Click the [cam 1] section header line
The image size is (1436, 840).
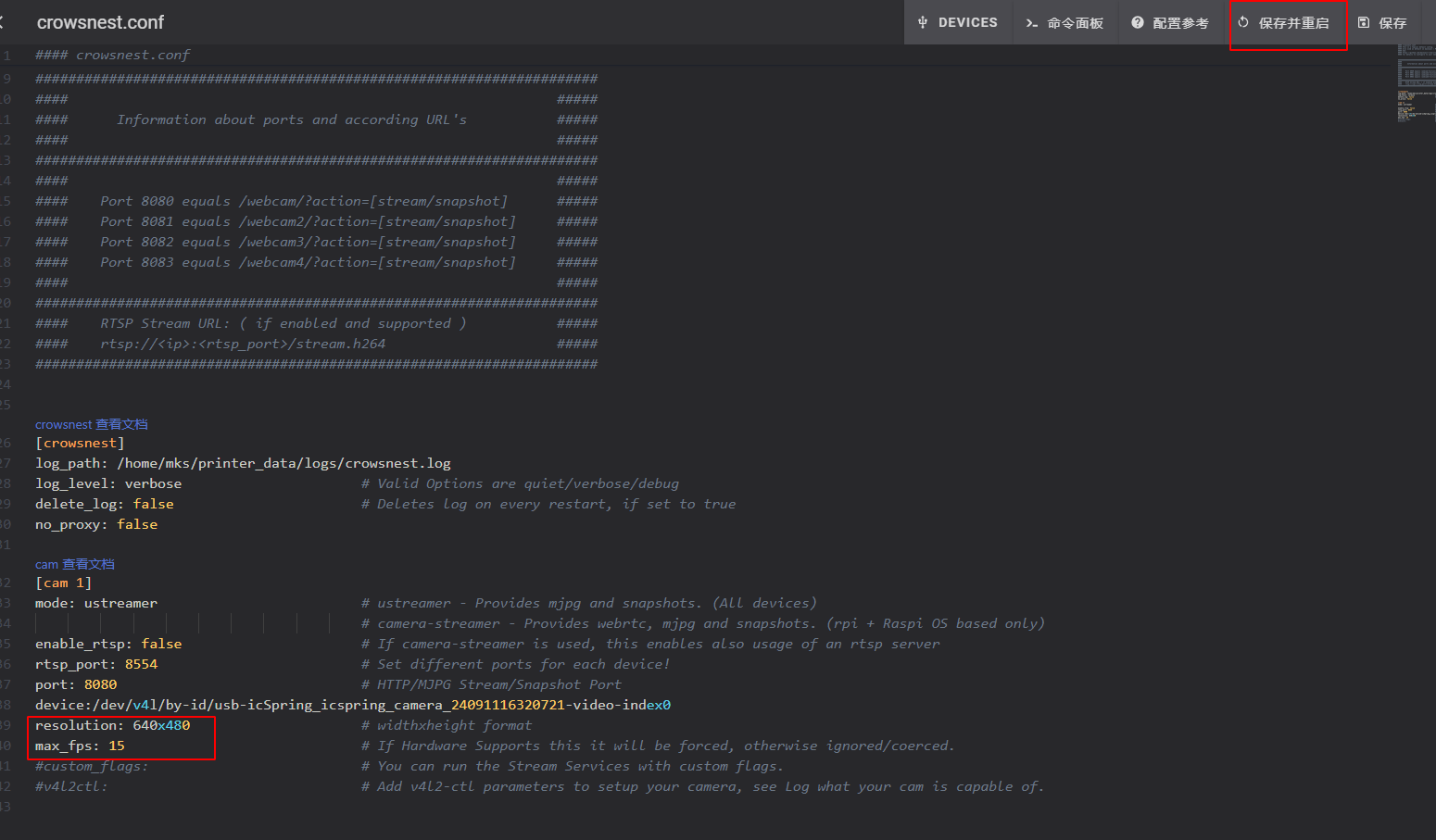[63, 583]
